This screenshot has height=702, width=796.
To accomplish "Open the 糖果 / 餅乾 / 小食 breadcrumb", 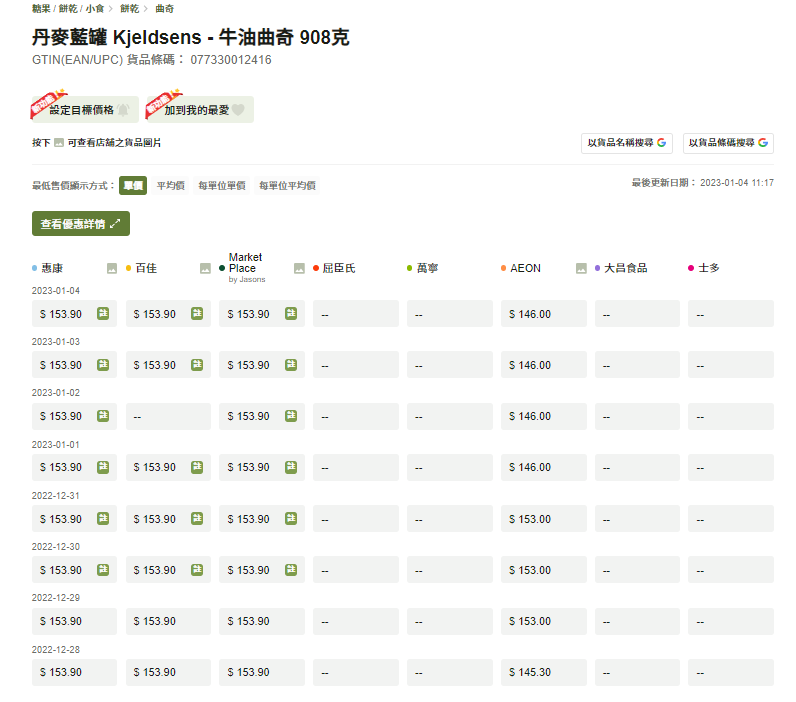I will [68, 9].
